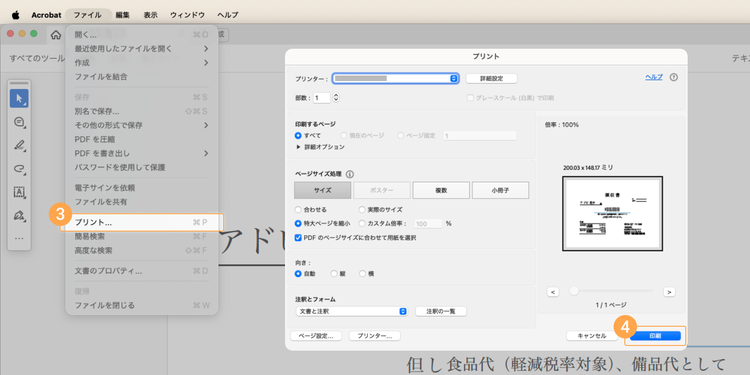Click the ページ設定... button

(316, 336)
